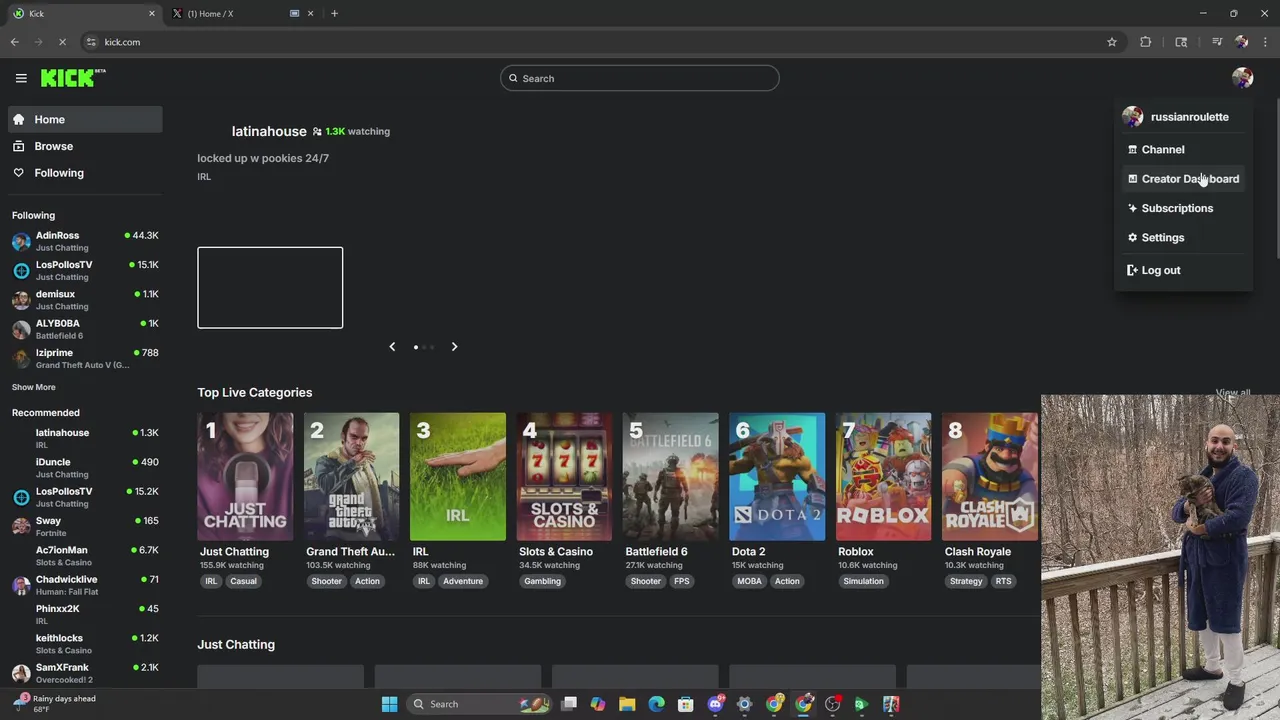Click the Casual tag under Just Chatting

pos(243,581)
